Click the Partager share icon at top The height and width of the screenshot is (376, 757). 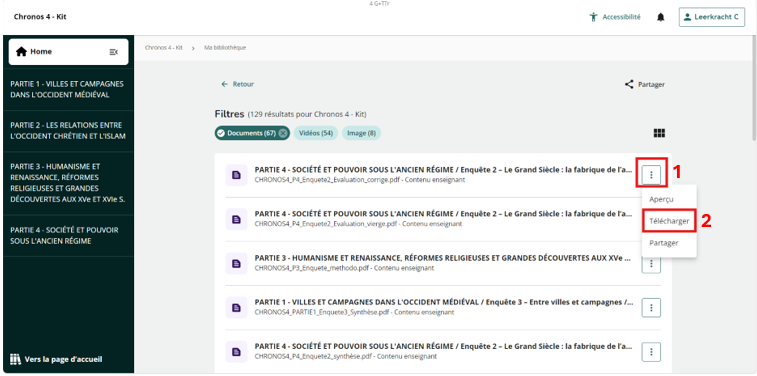[x=629, y=84]
